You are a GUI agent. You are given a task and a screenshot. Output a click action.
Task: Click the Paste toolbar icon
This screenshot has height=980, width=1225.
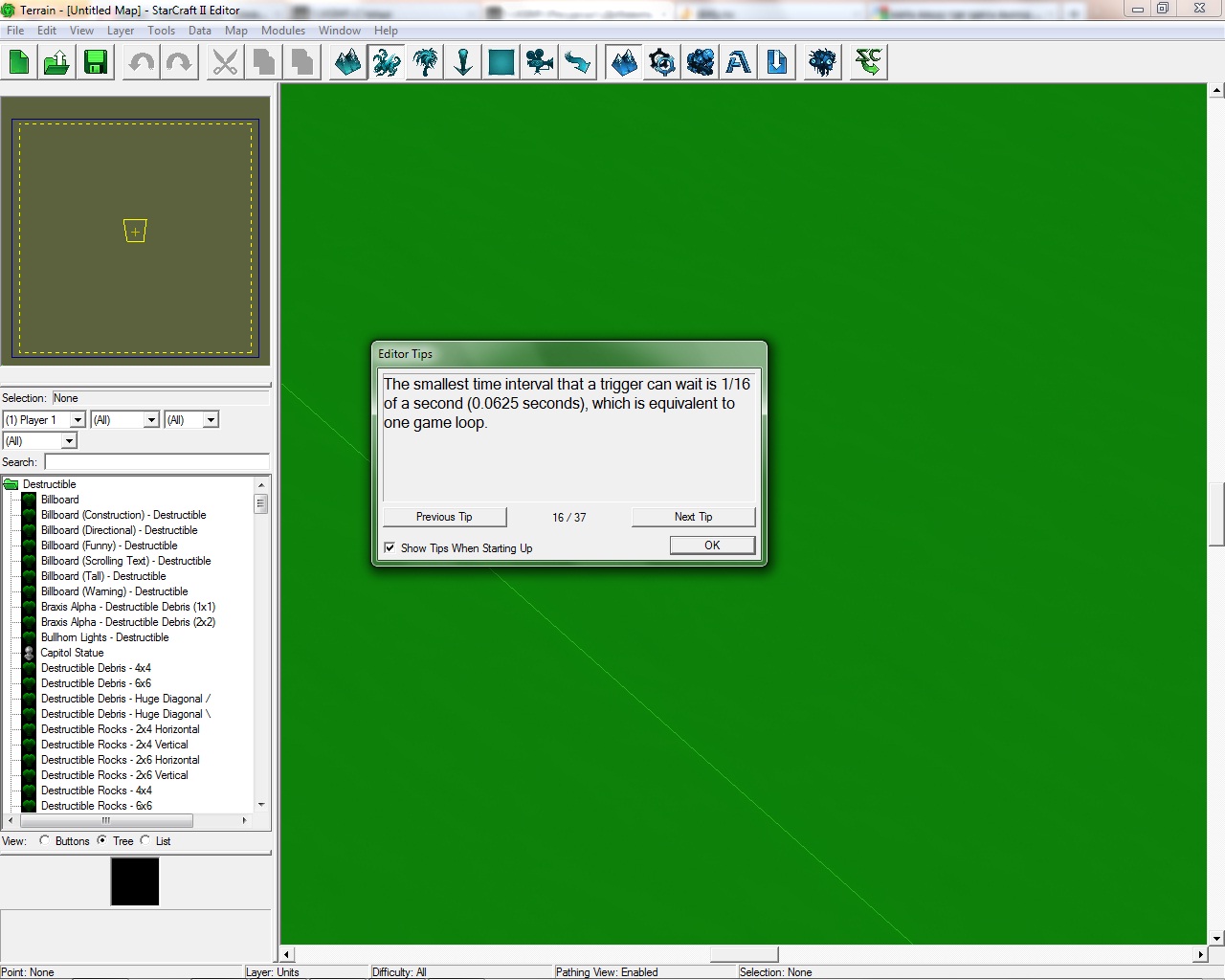(302, 63)
